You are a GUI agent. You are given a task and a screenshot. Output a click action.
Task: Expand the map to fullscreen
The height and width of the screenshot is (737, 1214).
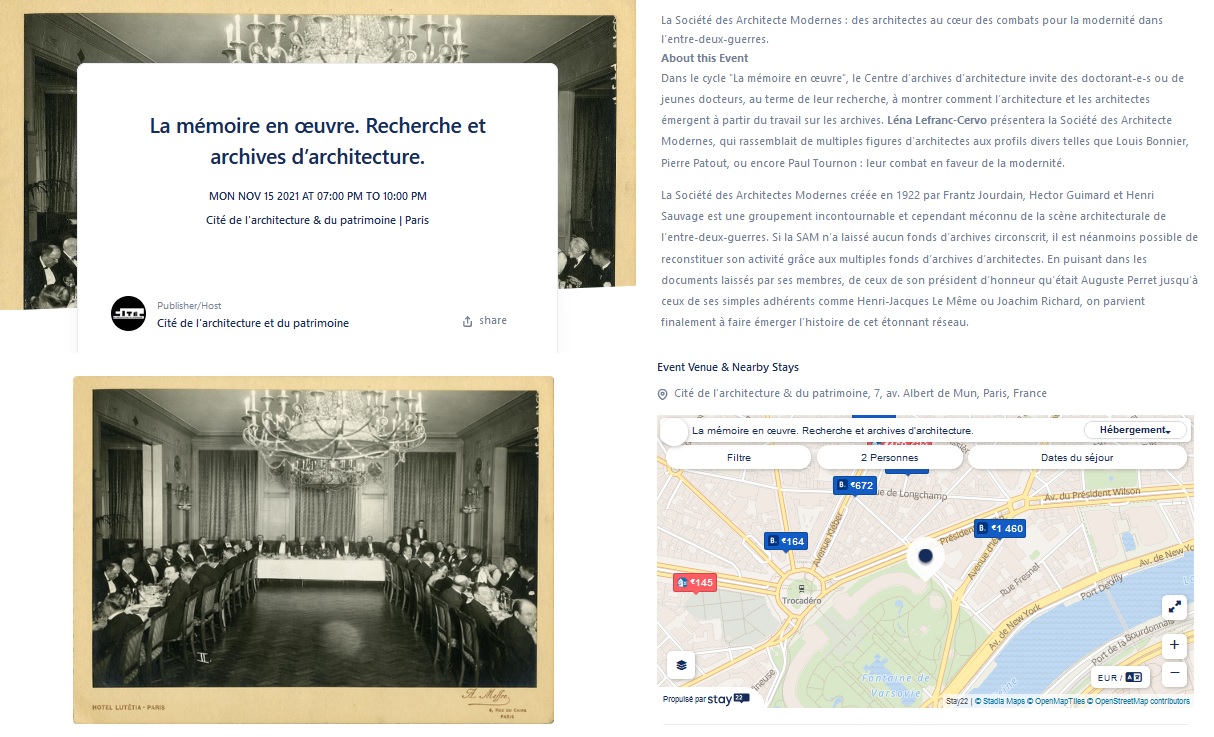1175,606
